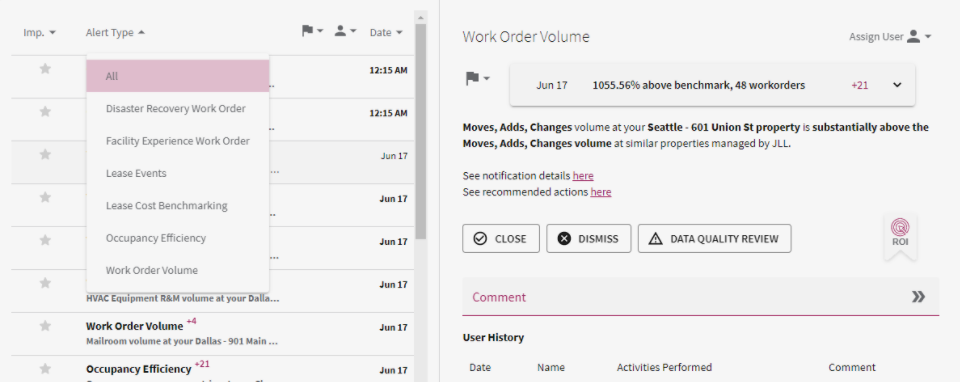Click the user filter icon in list header

(340, 31)
